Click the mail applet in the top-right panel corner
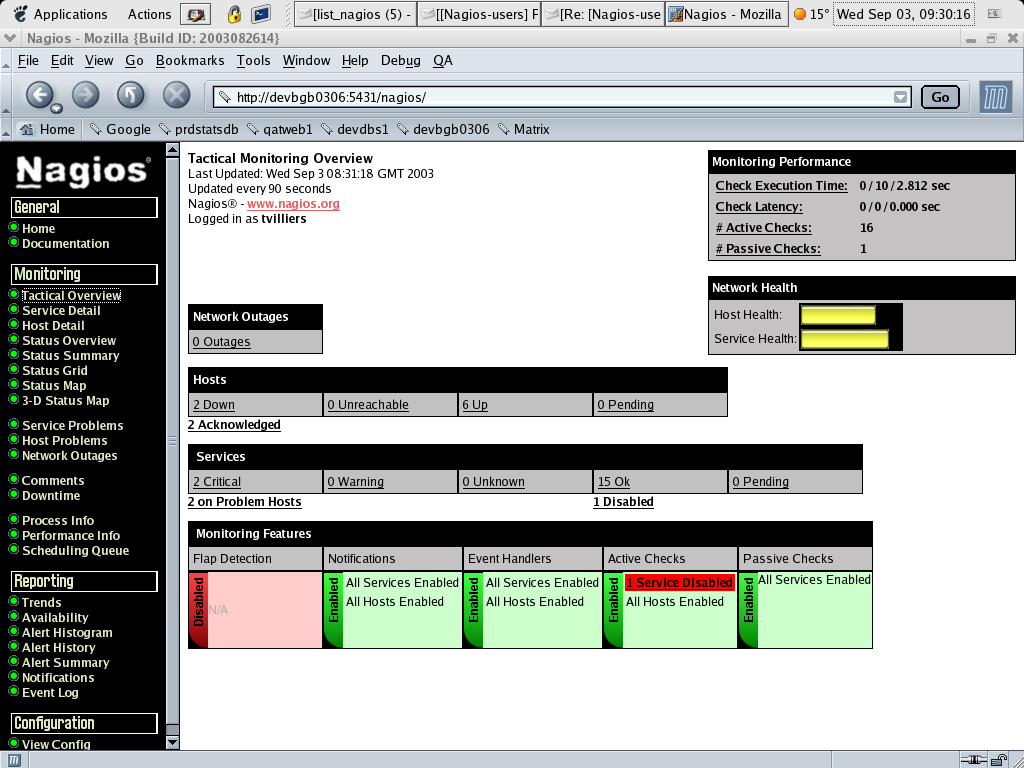The image size is (1024, 768). click(x=995, y=14)
